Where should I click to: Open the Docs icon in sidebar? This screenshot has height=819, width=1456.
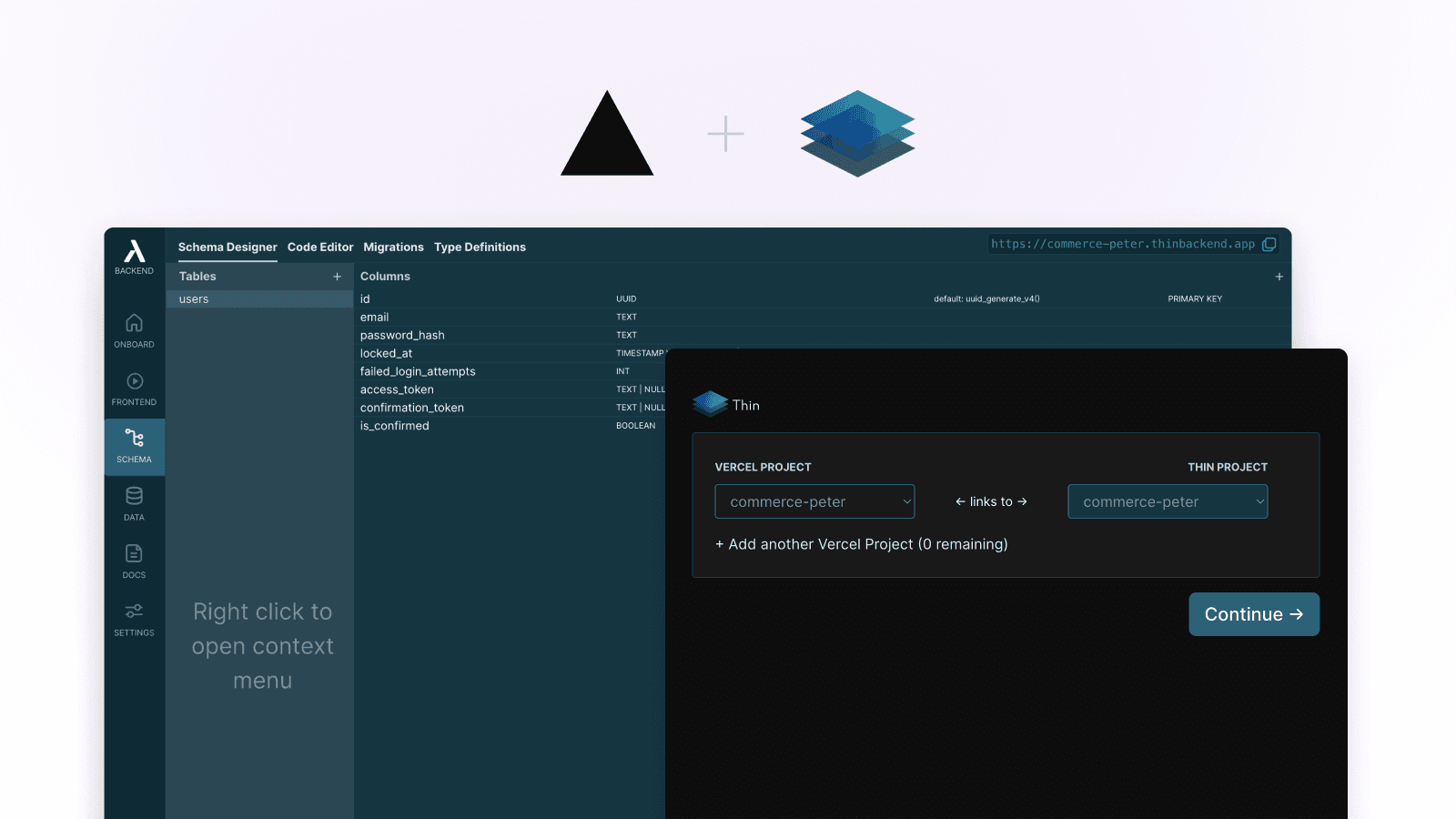click(134, 561)
